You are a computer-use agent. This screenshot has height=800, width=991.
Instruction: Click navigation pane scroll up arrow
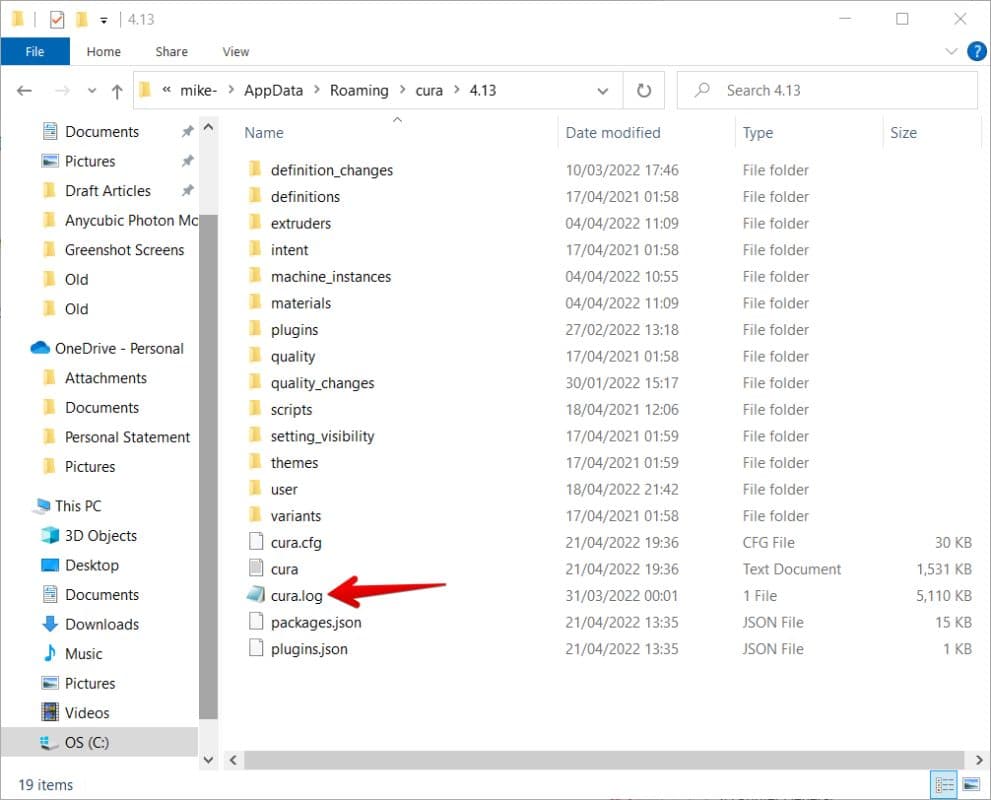pyautogui.click(x=209, y=127)
